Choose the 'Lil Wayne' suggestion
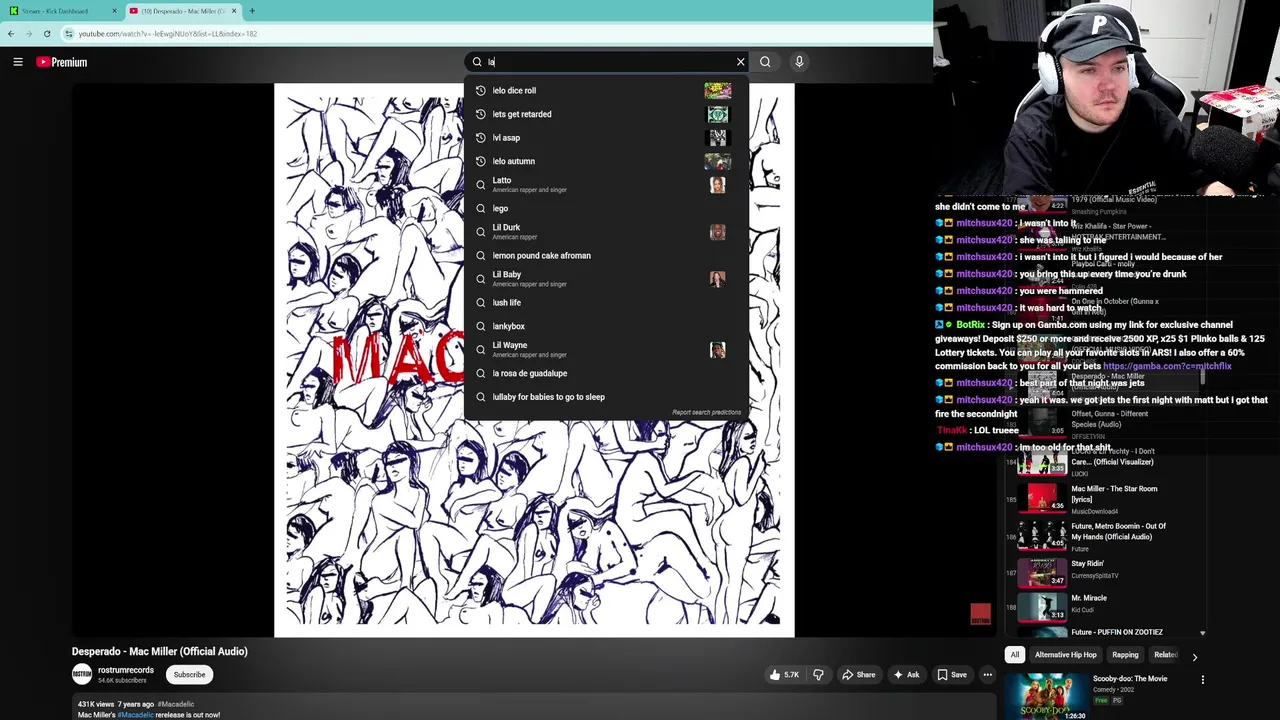This screenshot has height=720, width=1280. click(x=606, y=349)
